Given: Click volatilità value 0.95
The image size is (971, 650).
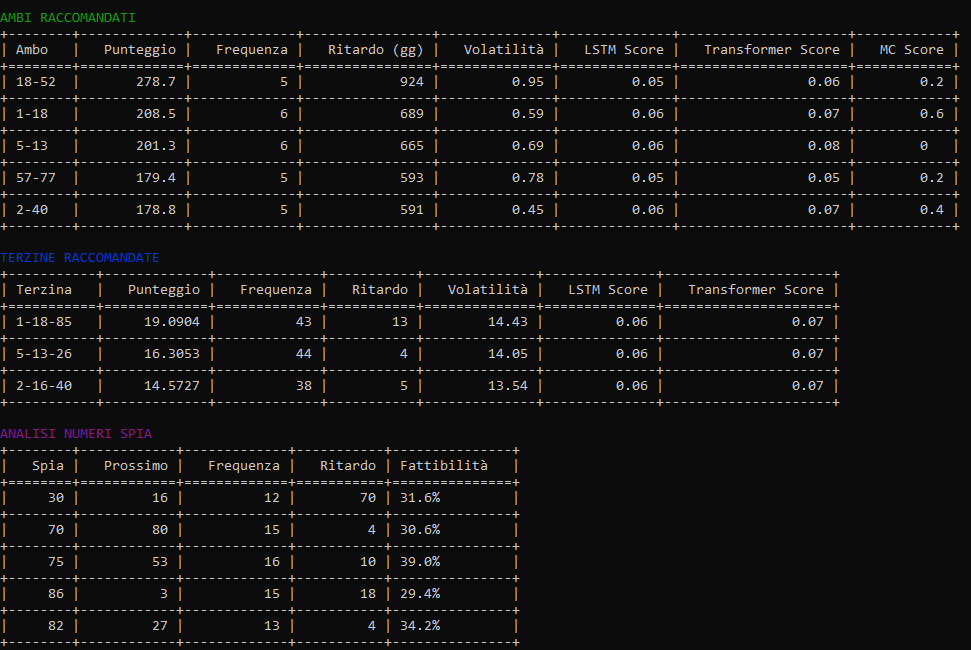Looking at the screenshot, I should tap(528, 82).
